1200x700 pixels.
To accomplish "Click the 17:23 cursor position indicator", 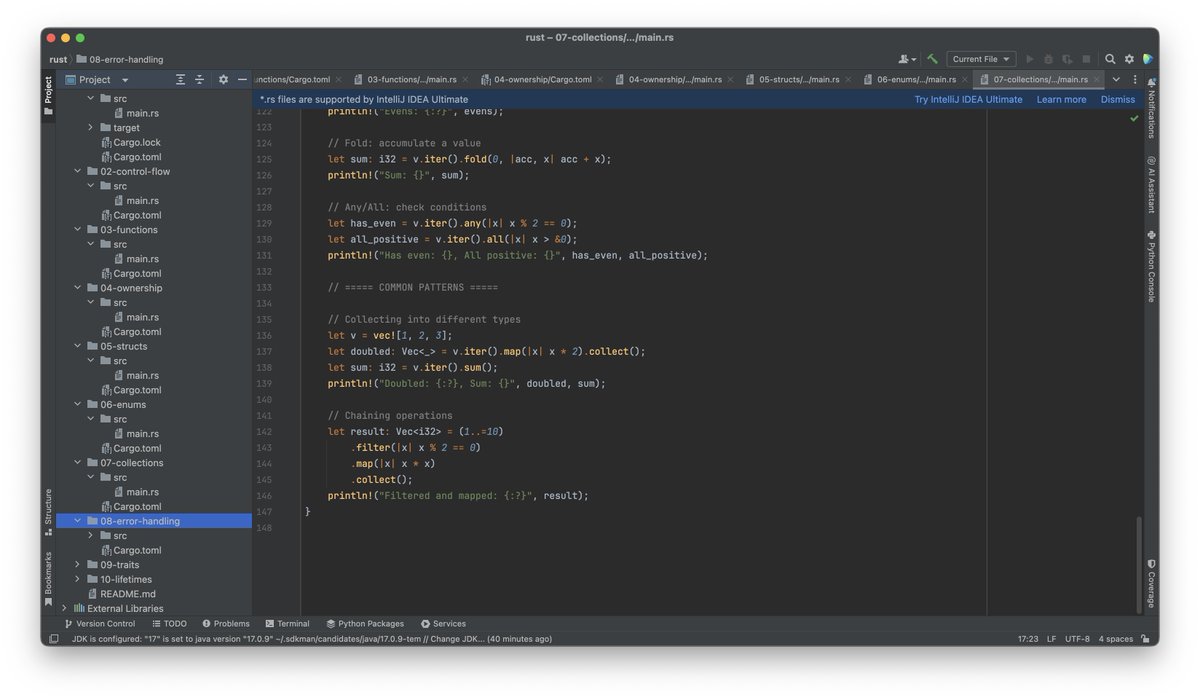I will coord(1027,639).
